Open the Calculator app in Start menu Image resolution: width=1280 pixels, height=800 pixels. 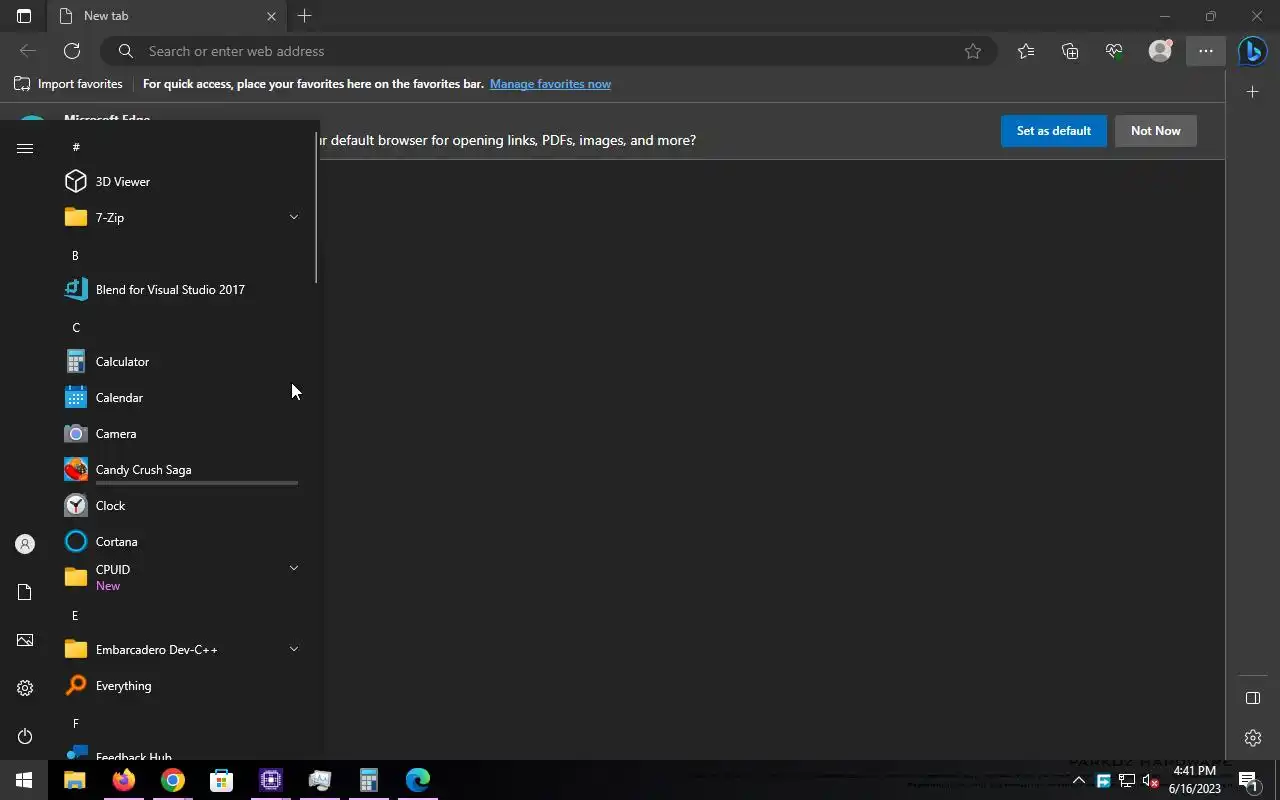tap(181, 361)
